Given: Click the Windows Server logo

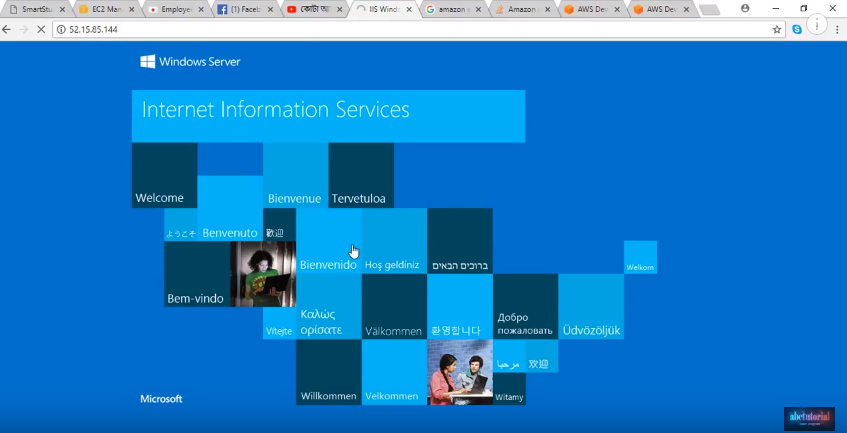Looking at the screenshot, I should point(190,62).
